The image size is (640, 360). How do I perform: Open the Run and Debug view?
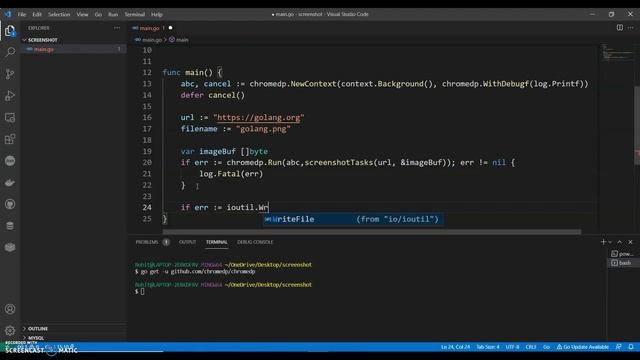tap(10, 96)
